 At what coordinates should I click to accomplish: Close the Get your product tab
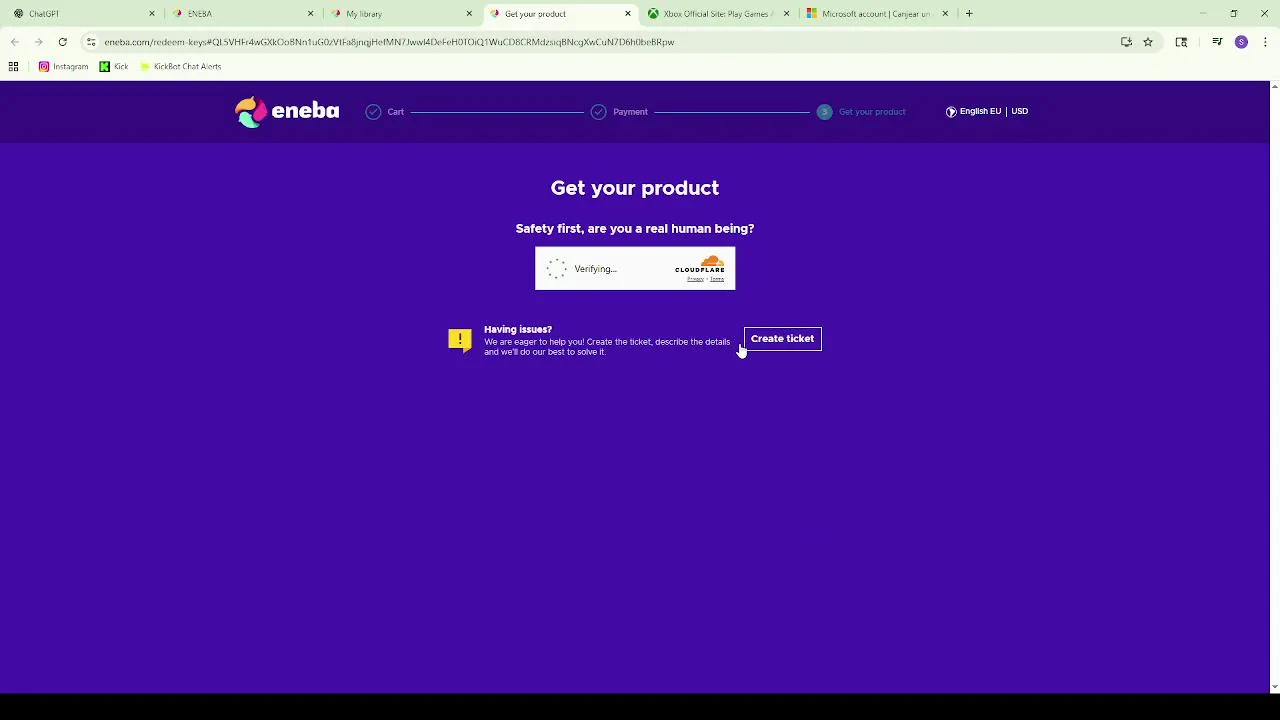(628, 14)
